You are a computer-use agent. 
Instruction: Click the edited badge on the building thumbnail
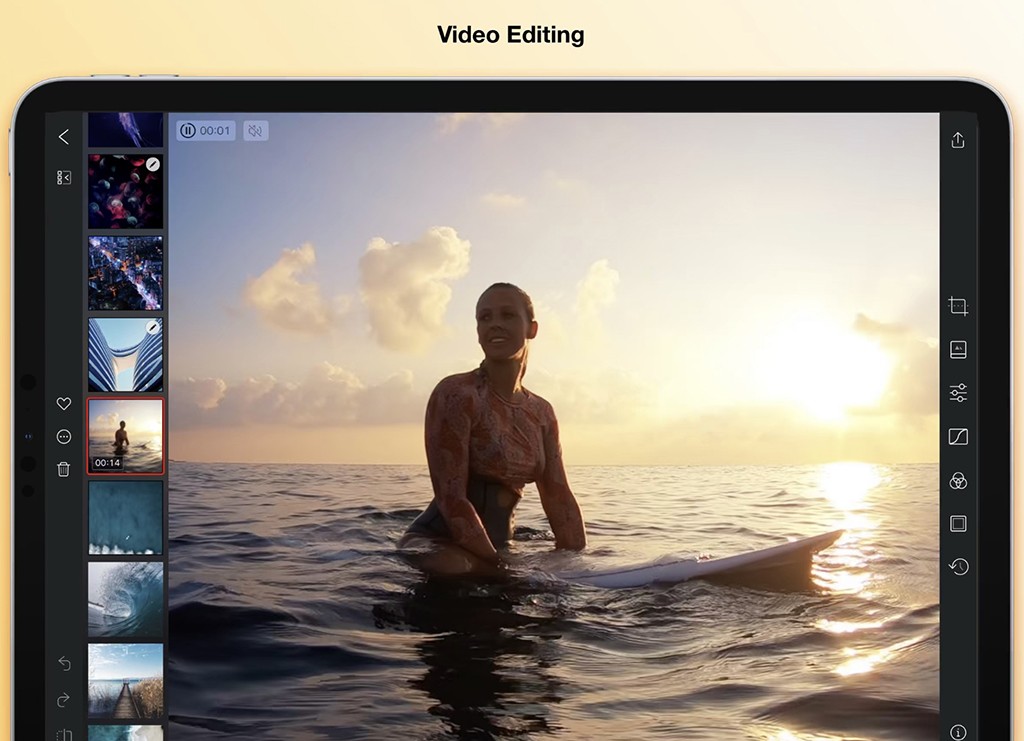pyautogui.click(x=152, y=327)
